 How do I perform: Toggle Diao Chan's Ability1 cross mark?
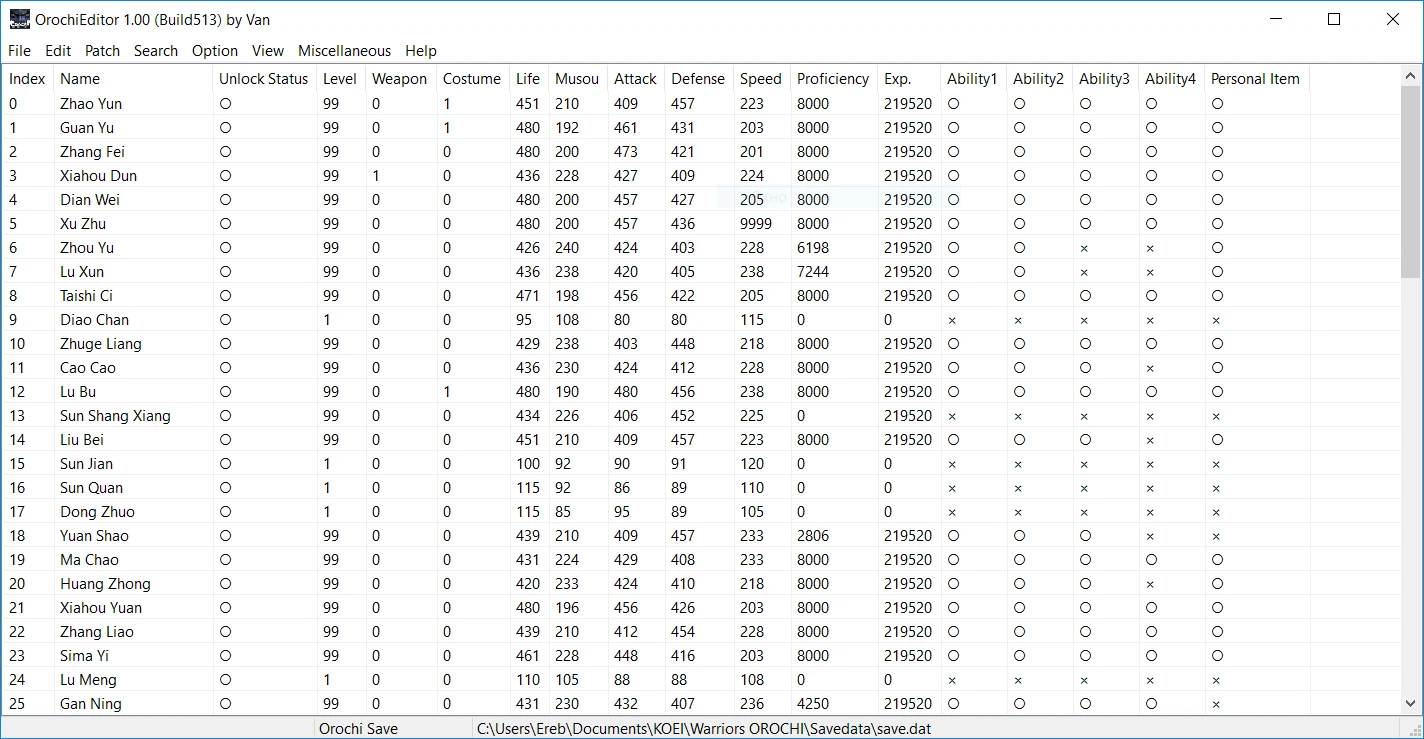(952, 320)
